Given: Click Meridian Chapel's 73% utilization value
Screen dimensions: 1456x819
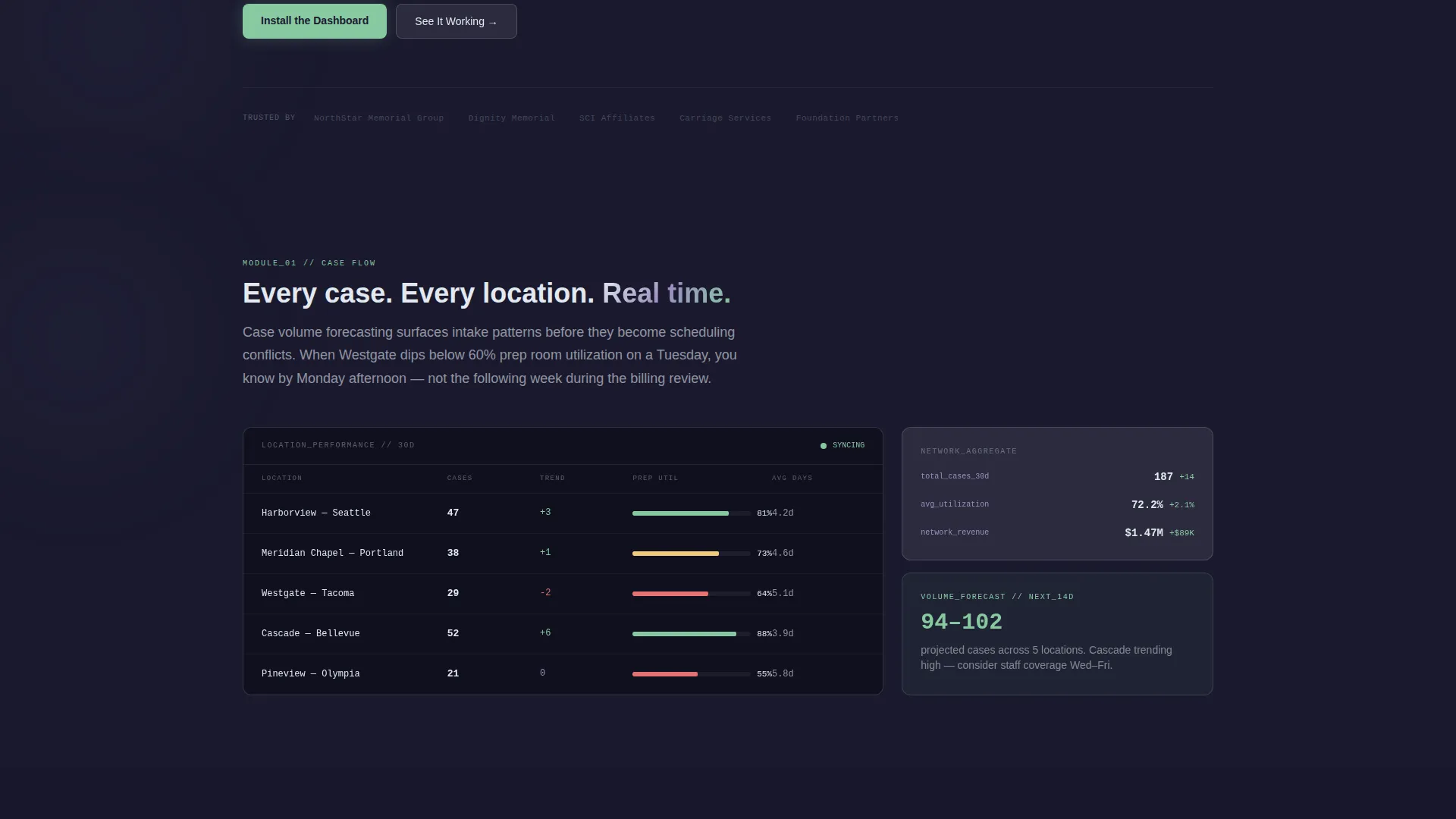Looking at the screenshot, I should 764,554.
